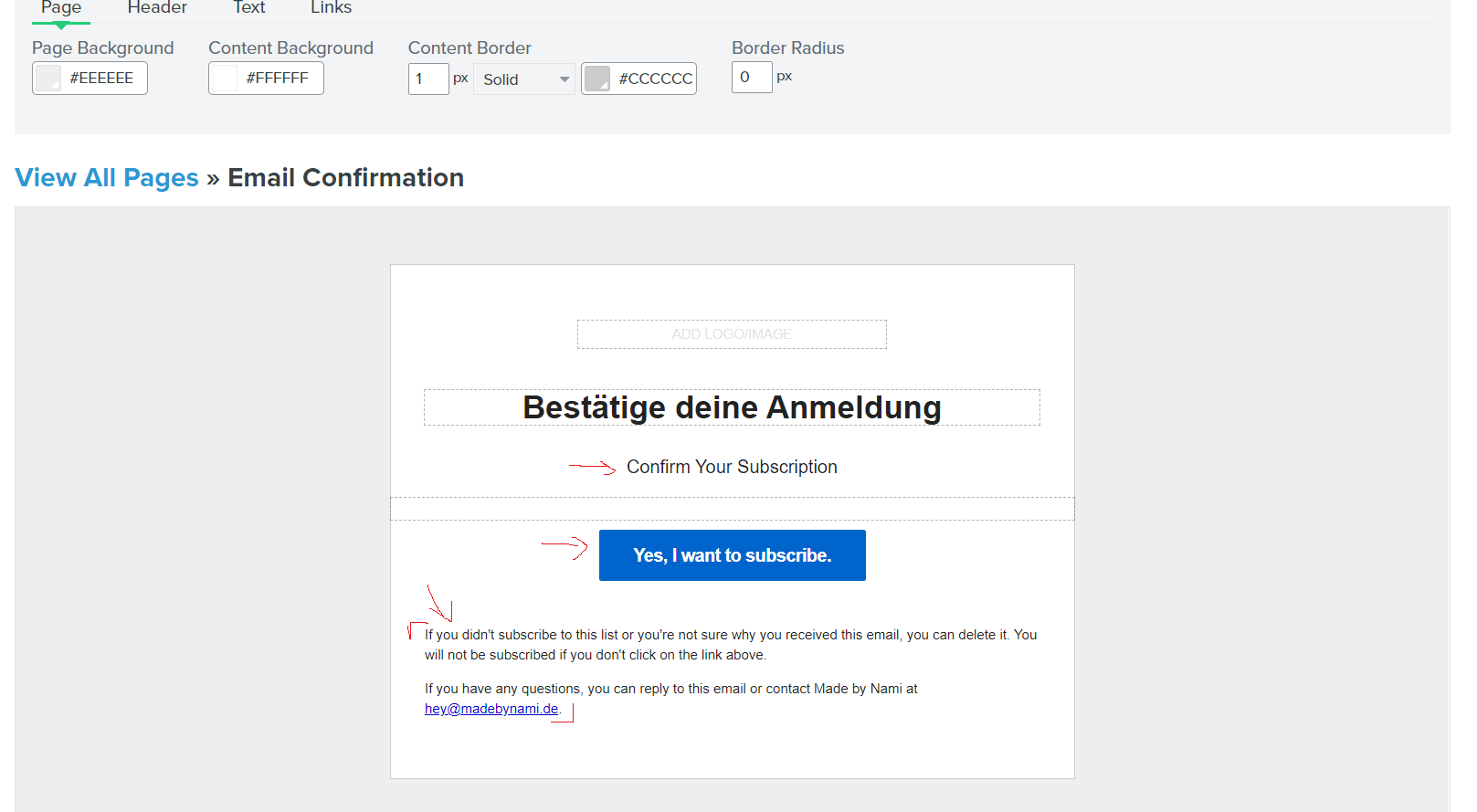Image resolution: width=1477 pixels, height=812 pixels.
Task: Click the Add Logo/Image placeholder
Action: coord(732,334)
